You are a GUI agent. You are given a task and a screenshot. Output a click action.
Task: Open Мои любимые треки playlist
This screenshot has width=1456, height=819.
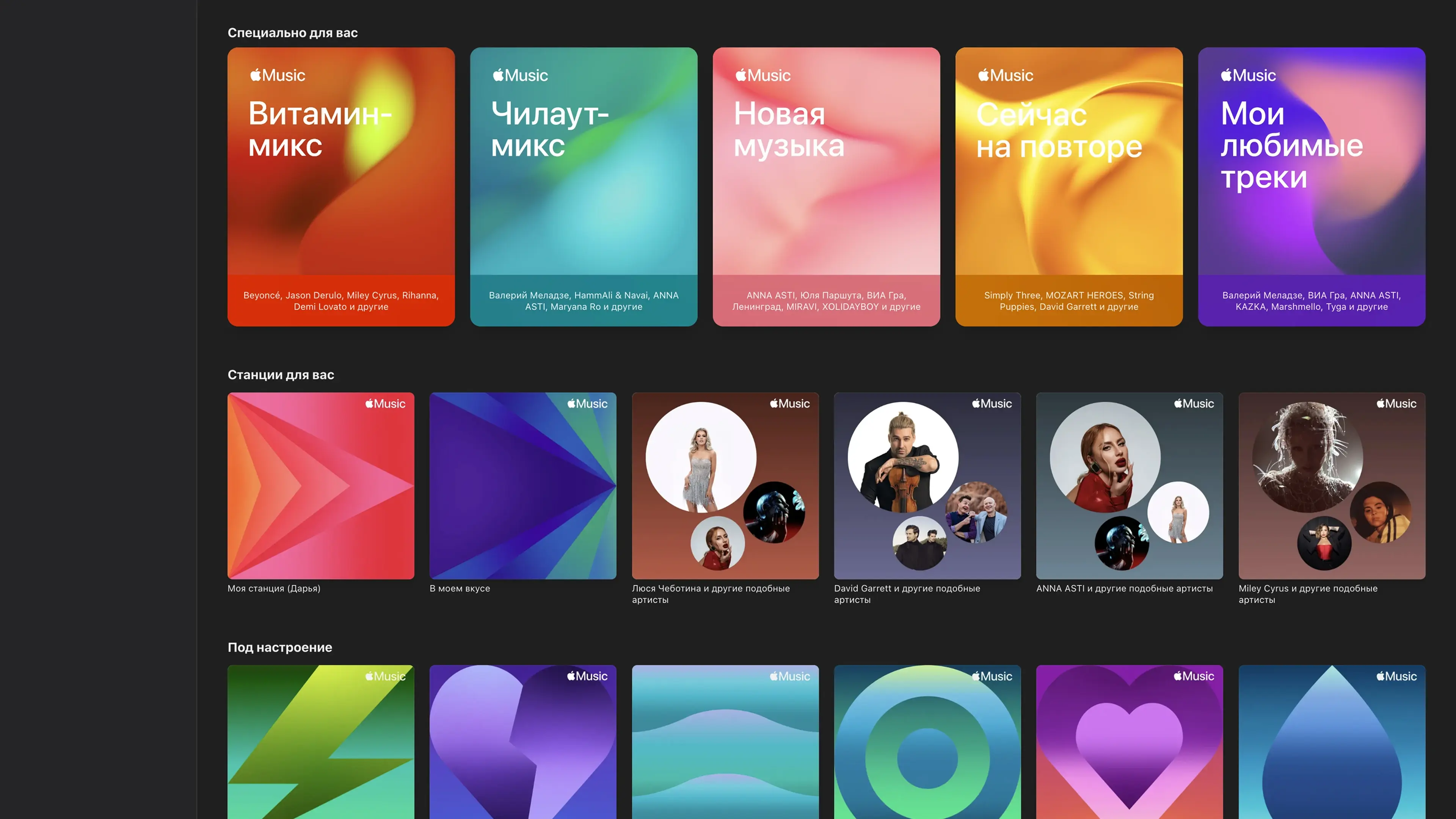[1311, 187]
